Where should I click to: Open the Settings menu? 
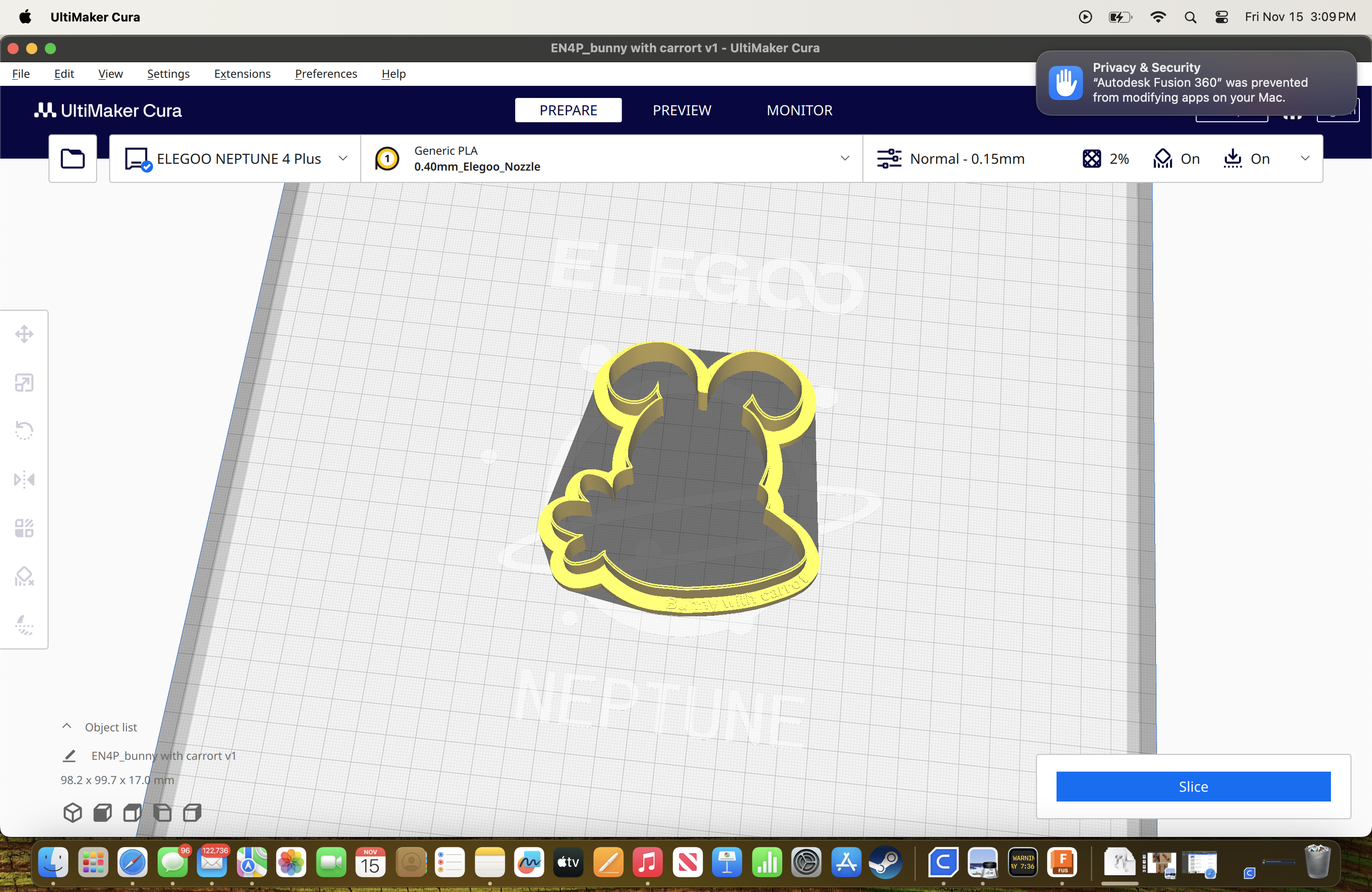168,74
